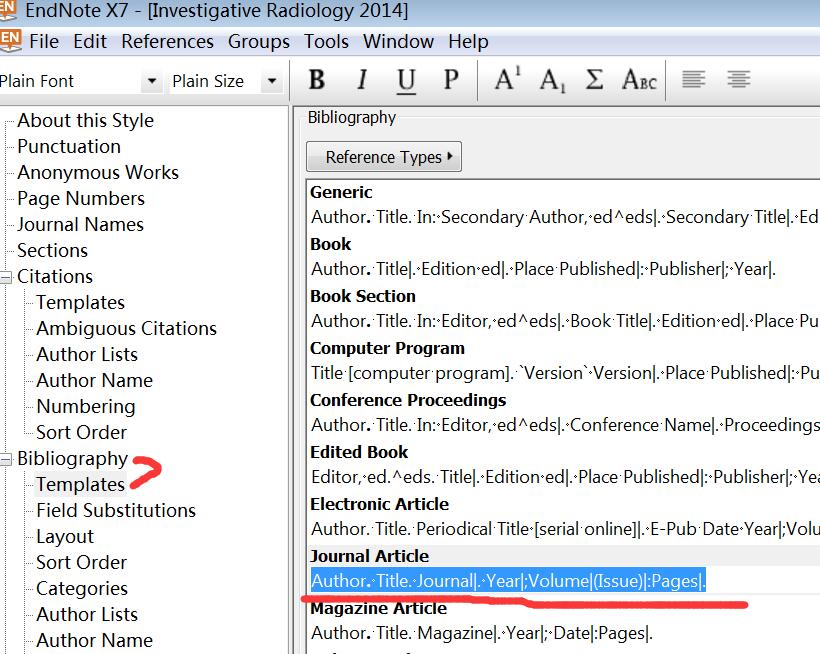Open Author Lists under Bibliography
820x654 pixels.
[87, 614]
